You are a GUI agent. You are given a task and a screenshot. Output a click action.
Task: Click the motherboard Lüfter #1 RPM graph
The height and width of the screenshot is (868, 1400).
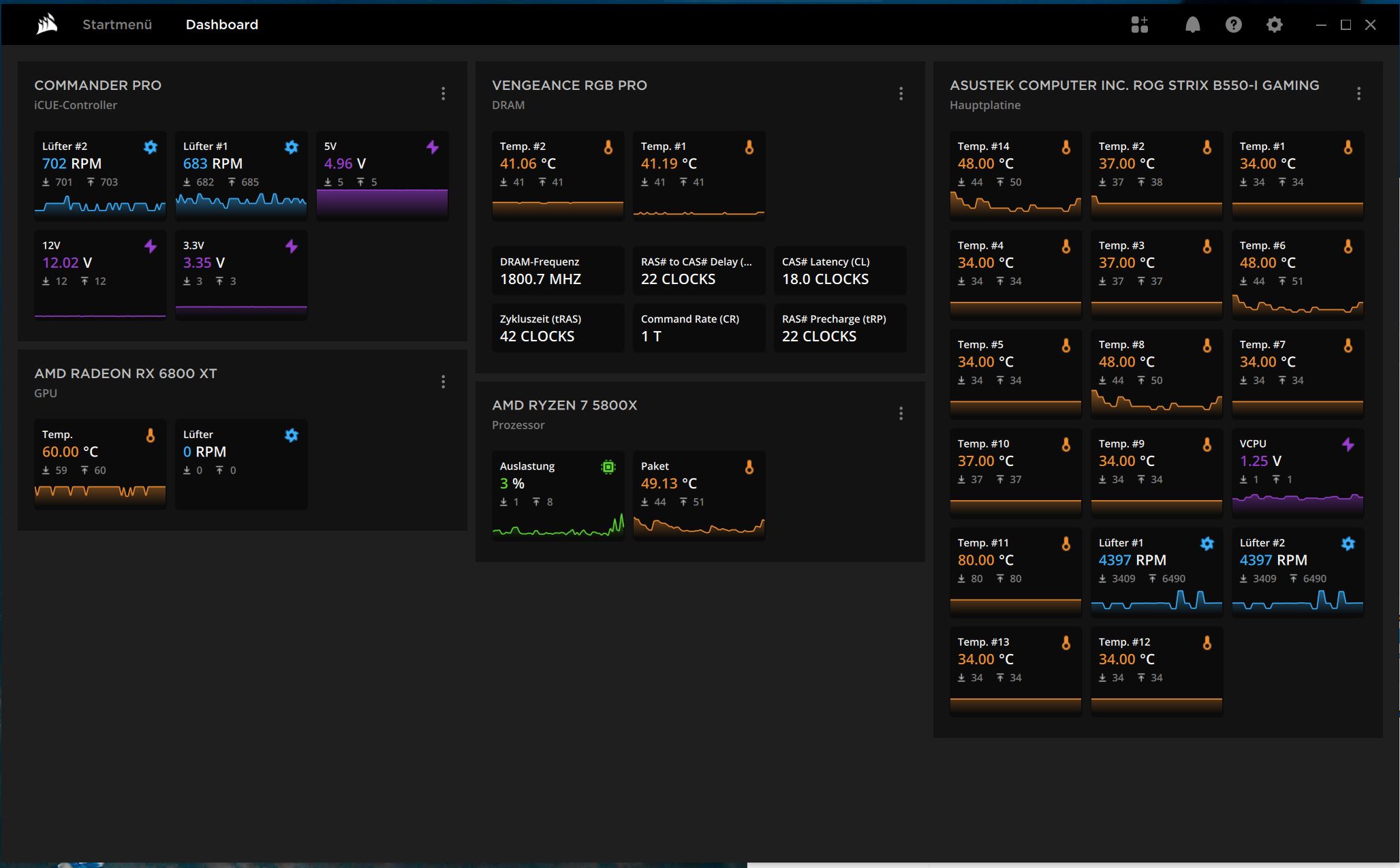pyautogui.click(x=1156, y=601)
